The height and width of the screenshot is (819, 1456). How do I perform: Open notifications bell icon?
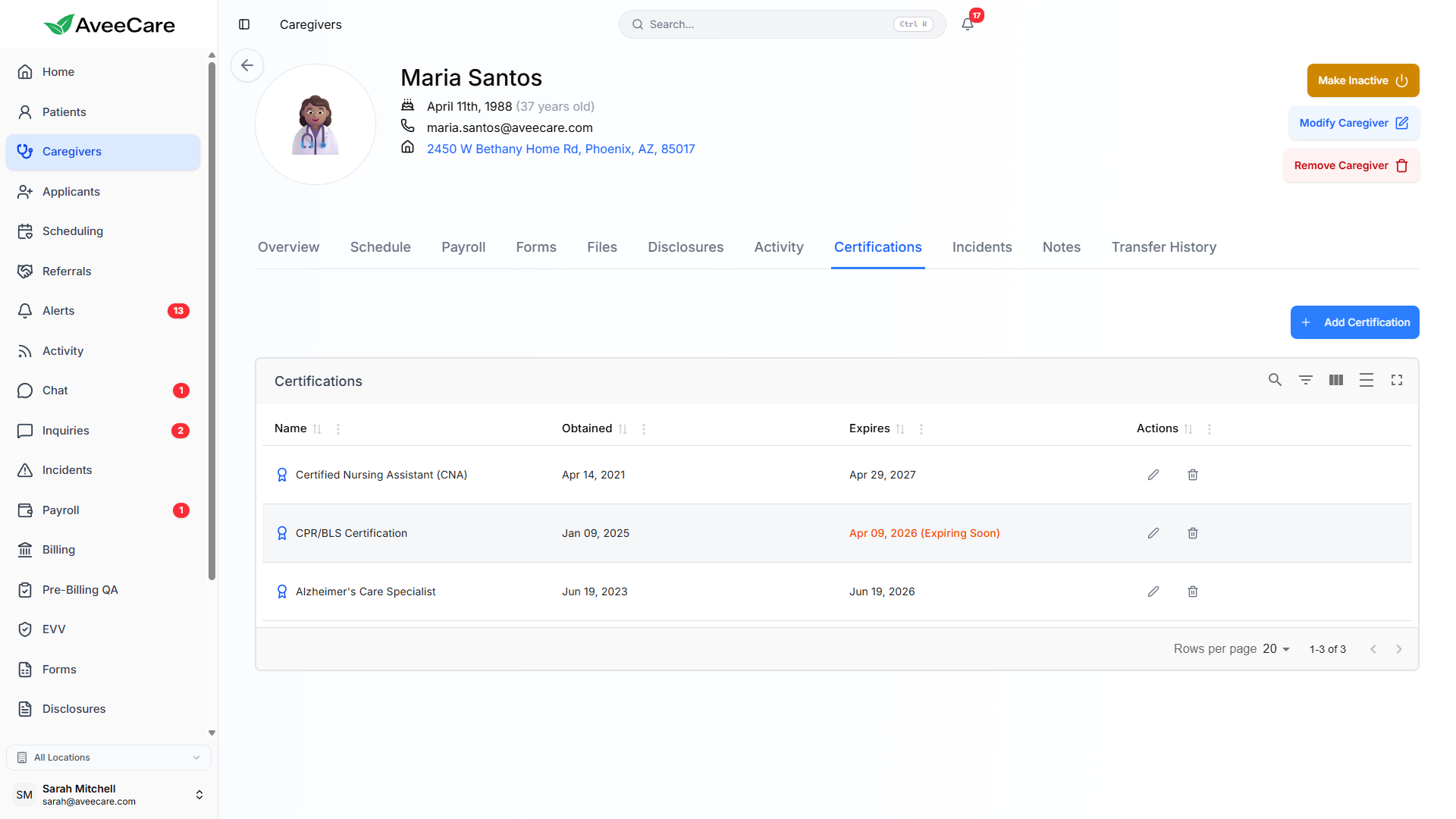(968, 24)
